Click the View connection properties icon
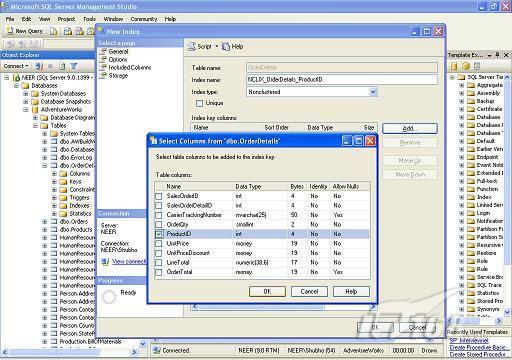The height and width of the screenshot is (360, 512). pos(105,262)
